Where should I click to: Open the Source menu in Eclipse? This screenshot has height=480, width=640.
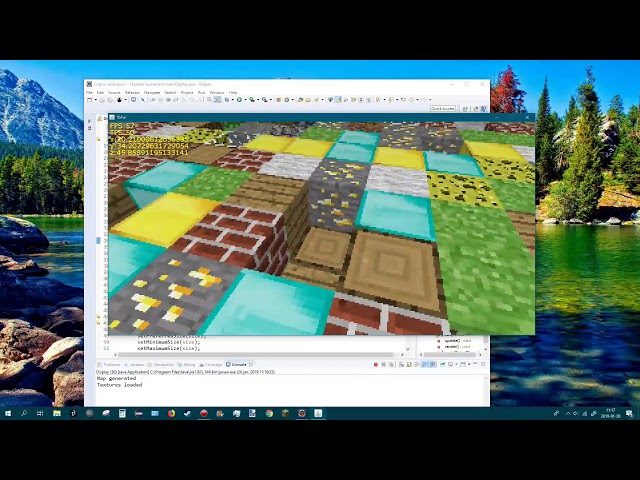pos(114,93)
